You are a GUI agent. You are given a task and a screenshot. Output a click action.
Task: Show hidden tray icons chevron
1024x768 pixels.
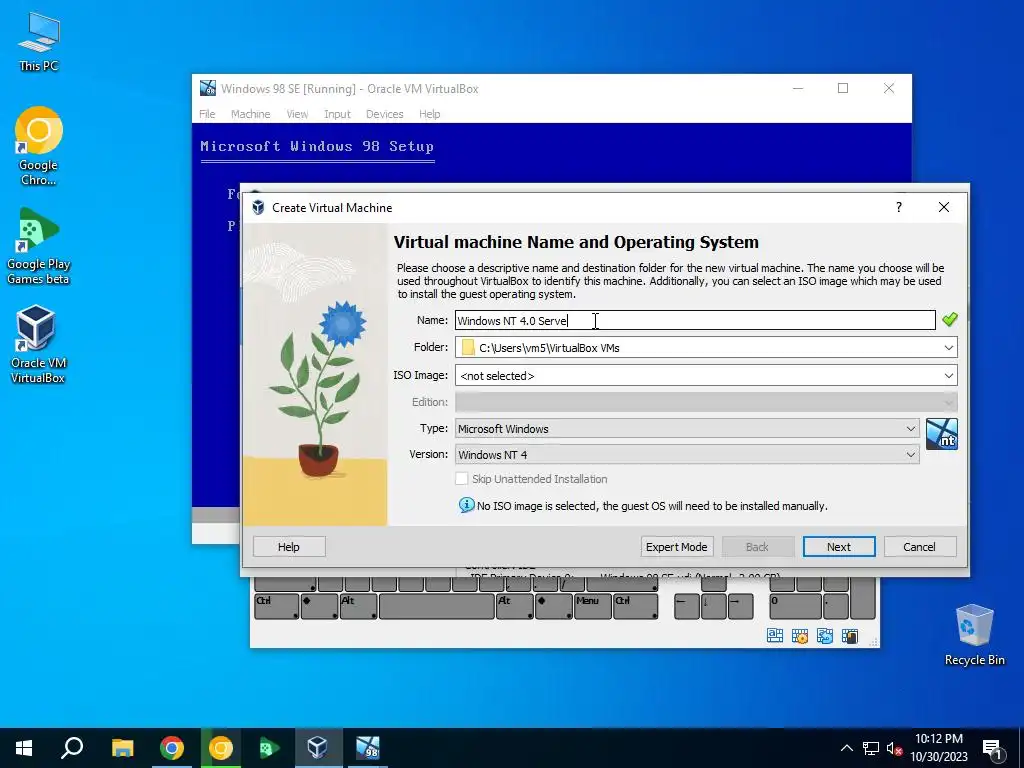(x=846, y=748)
